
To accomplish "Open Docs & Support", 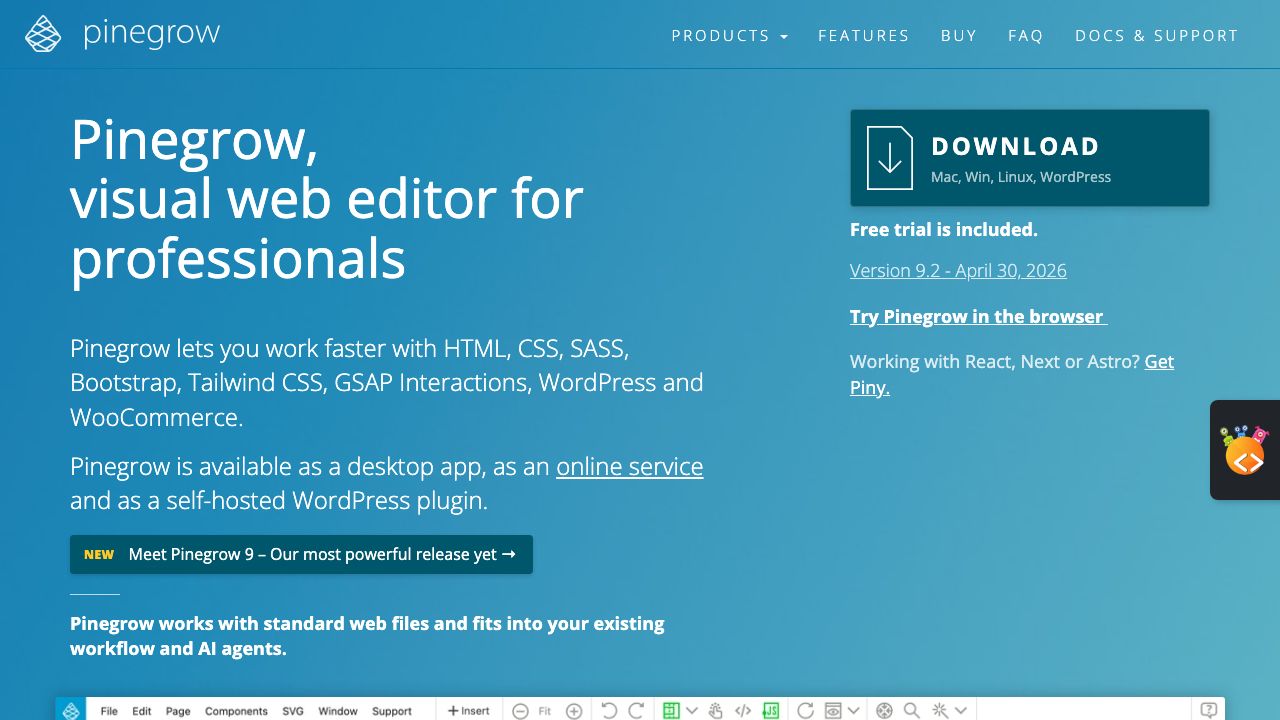I will point(1157,36).
